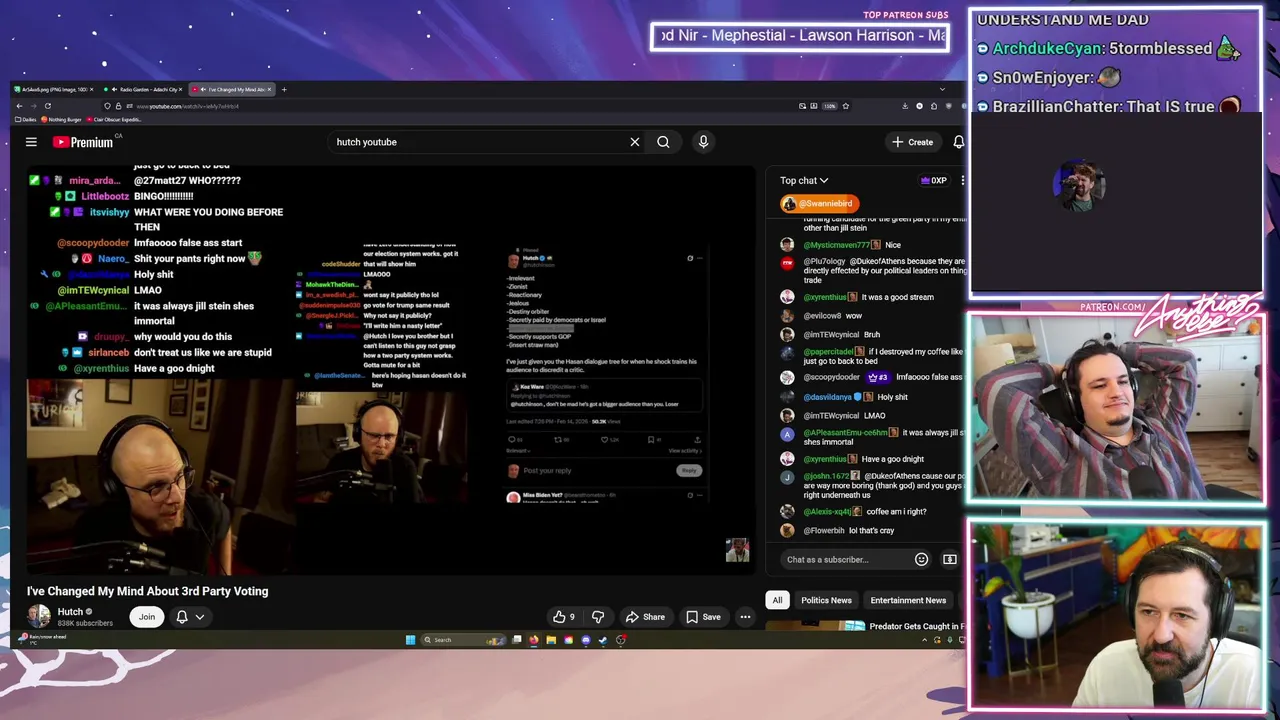Open Firefox from the taskbar
The image size is (1280, 720).
click(x=534, y=640)
